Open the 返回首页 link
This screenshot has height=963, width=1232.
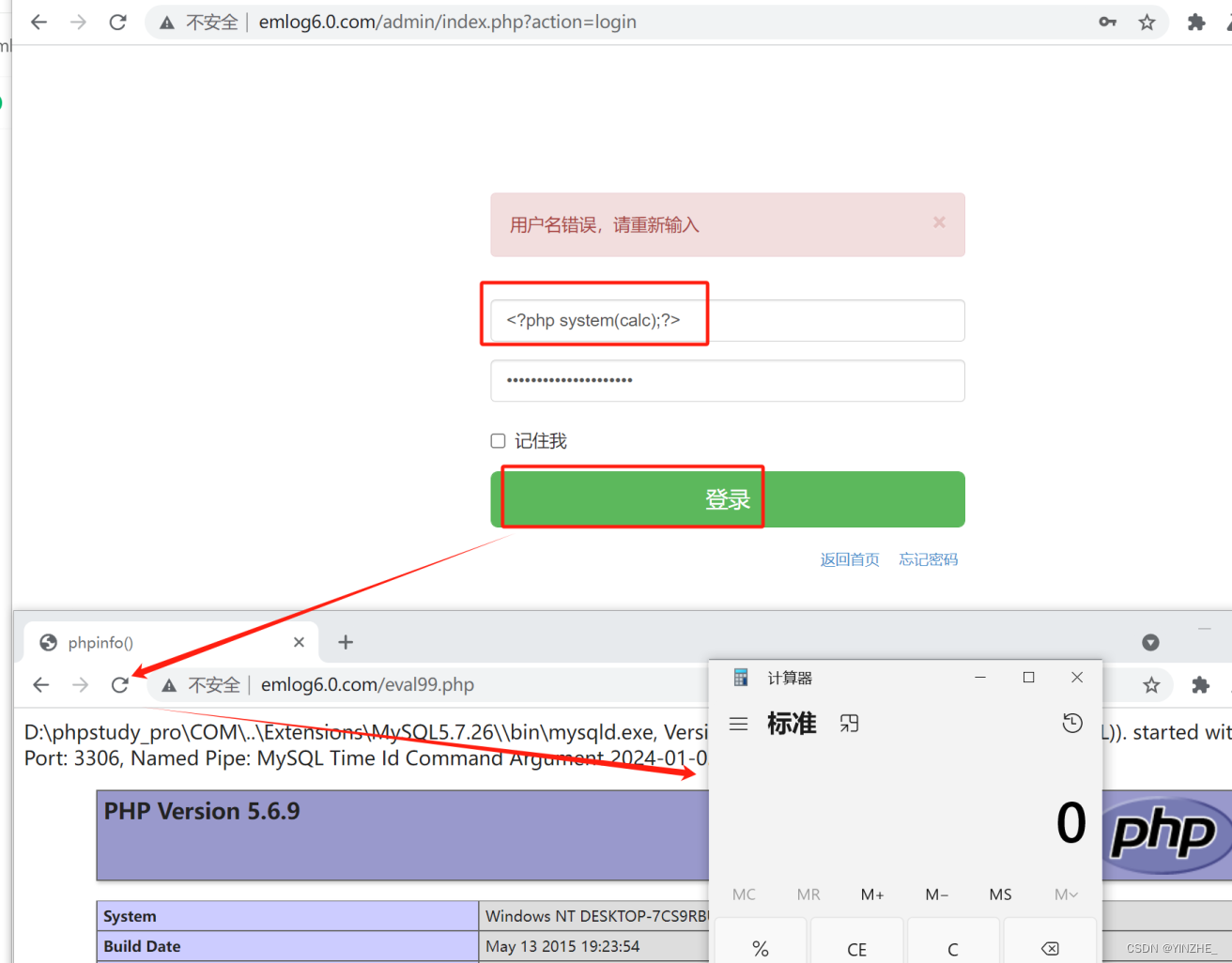coord(850,559)
